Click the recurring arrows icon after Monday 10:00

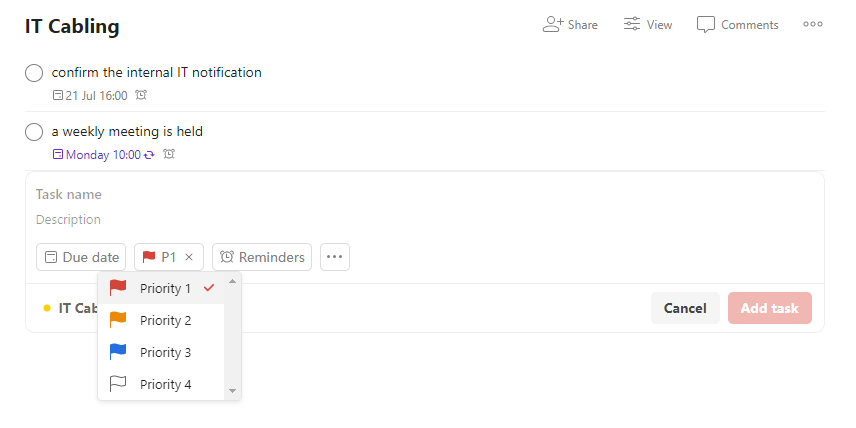(x=150, y=155)
